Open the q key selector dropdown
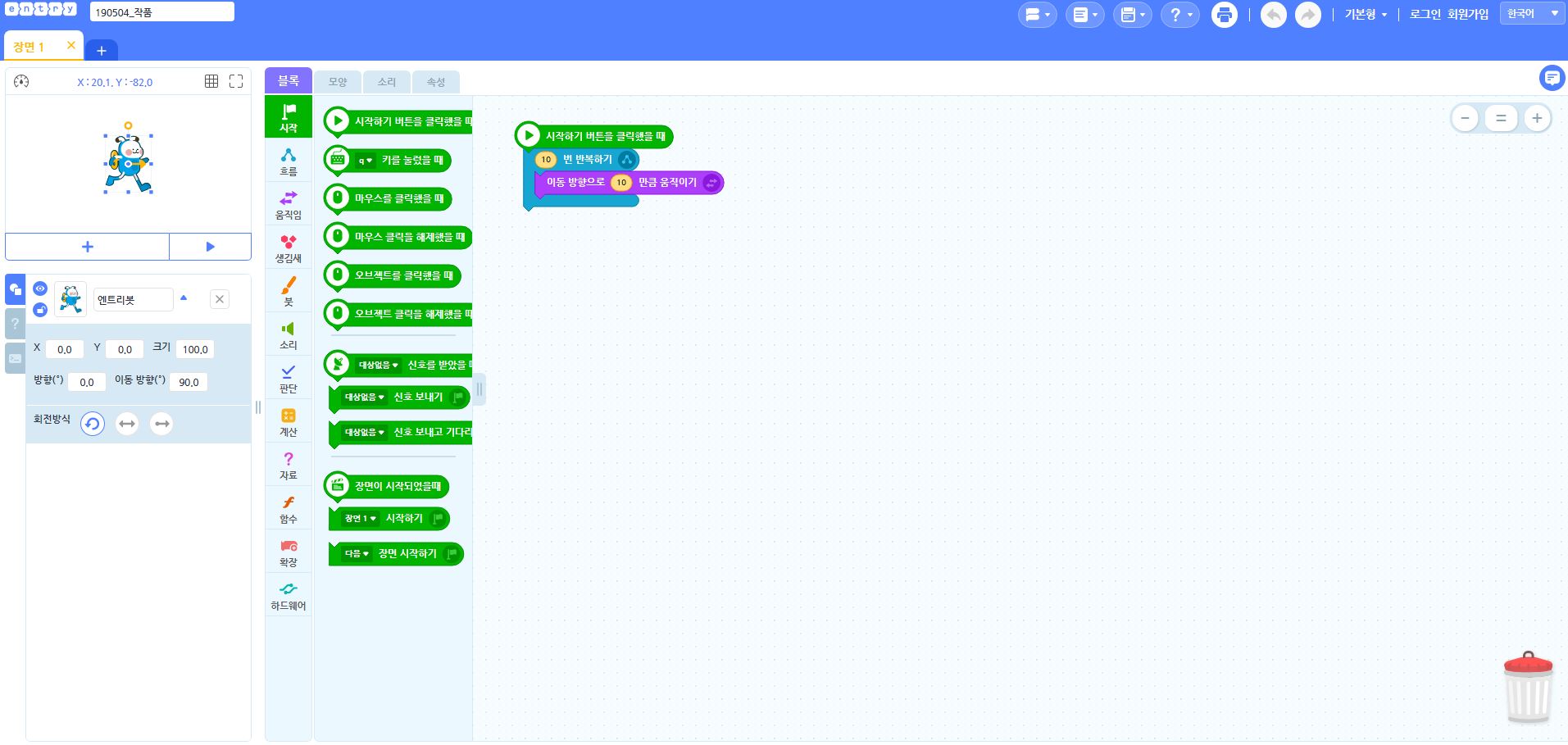Viewport: 1568px width, 745px height. tap(365, 161)
